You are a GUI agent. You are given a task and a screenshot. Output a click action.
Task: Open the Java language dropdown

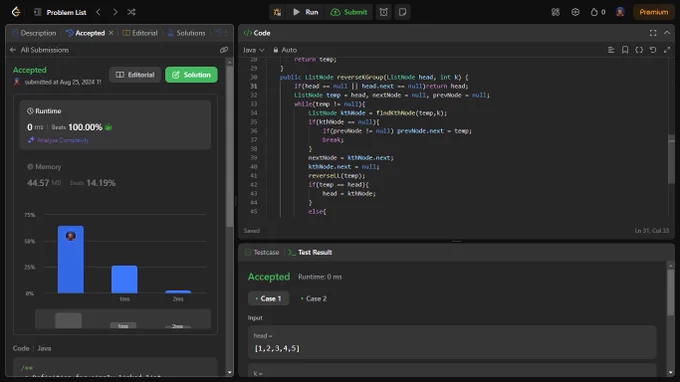[254, 50]
